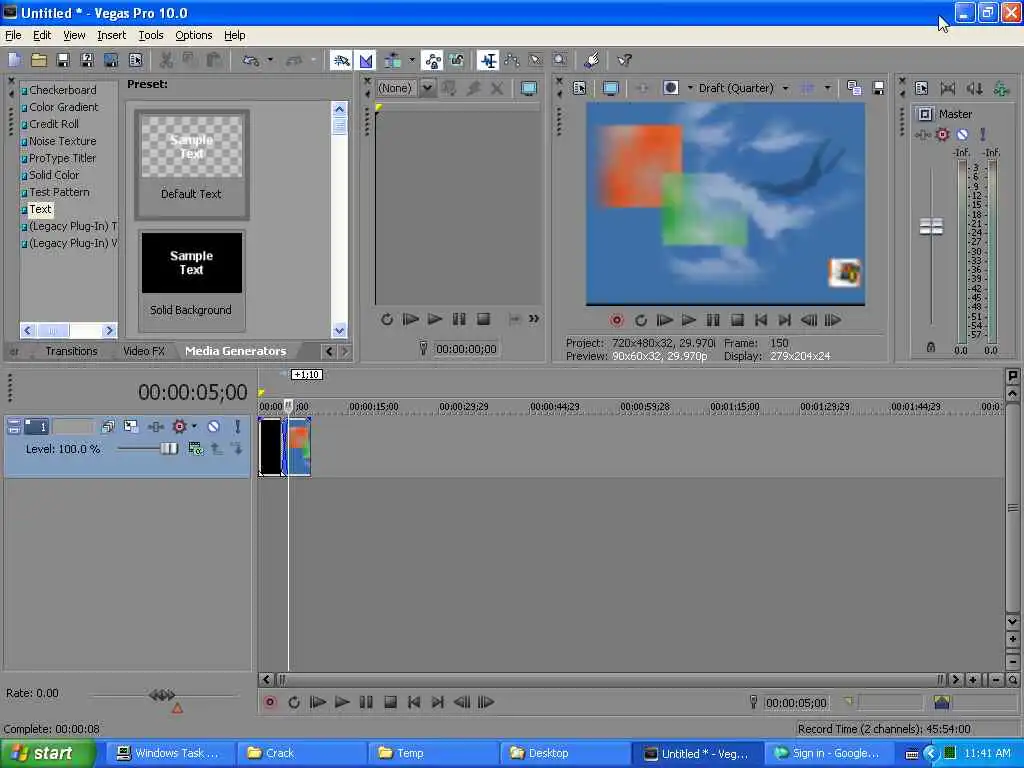
Task: Click the Undo arrow icon
Action: click(x=251, y=60)
